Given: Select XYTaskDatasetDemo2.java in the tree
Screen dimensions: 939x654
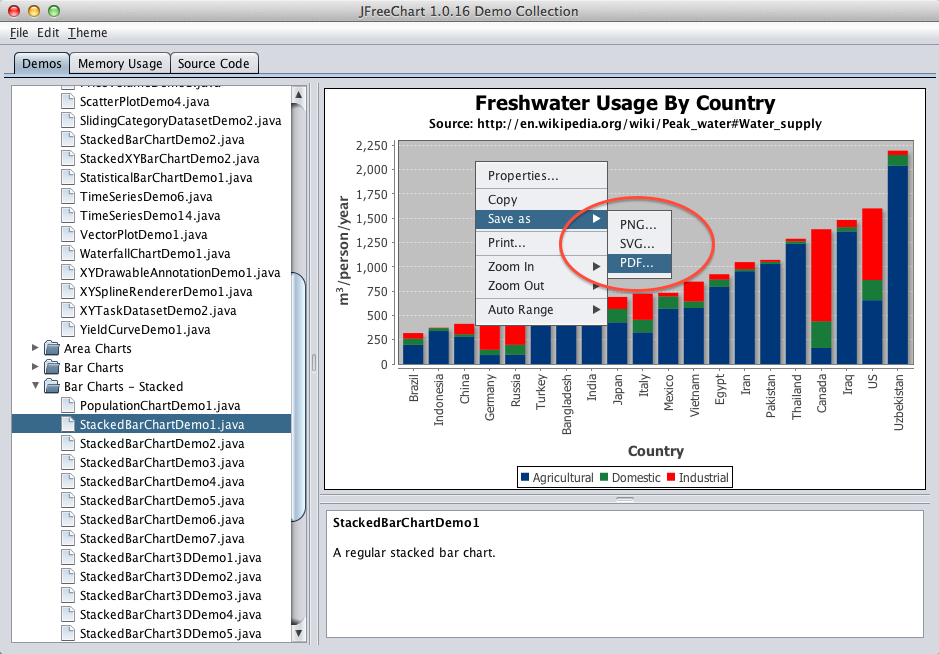Looking at the screenshot, I should click(x=158, y=311).
